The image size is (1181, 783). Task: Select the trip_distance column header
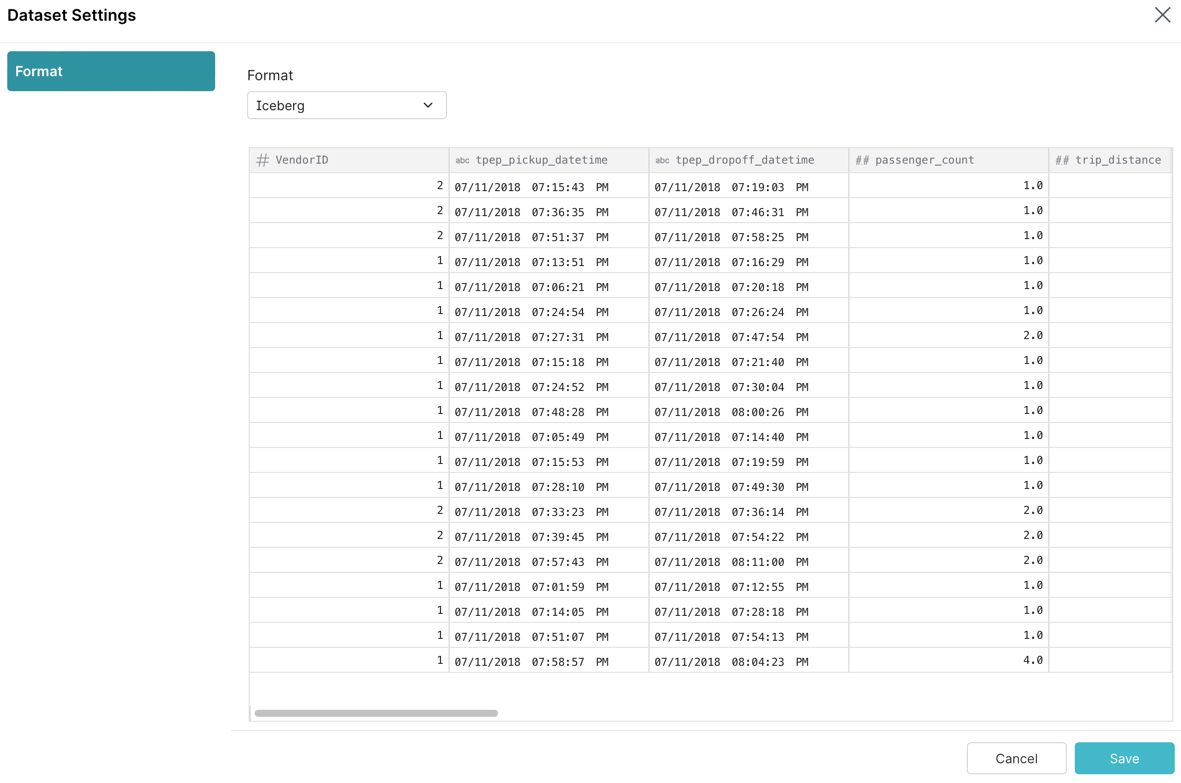pos(1117,160)
